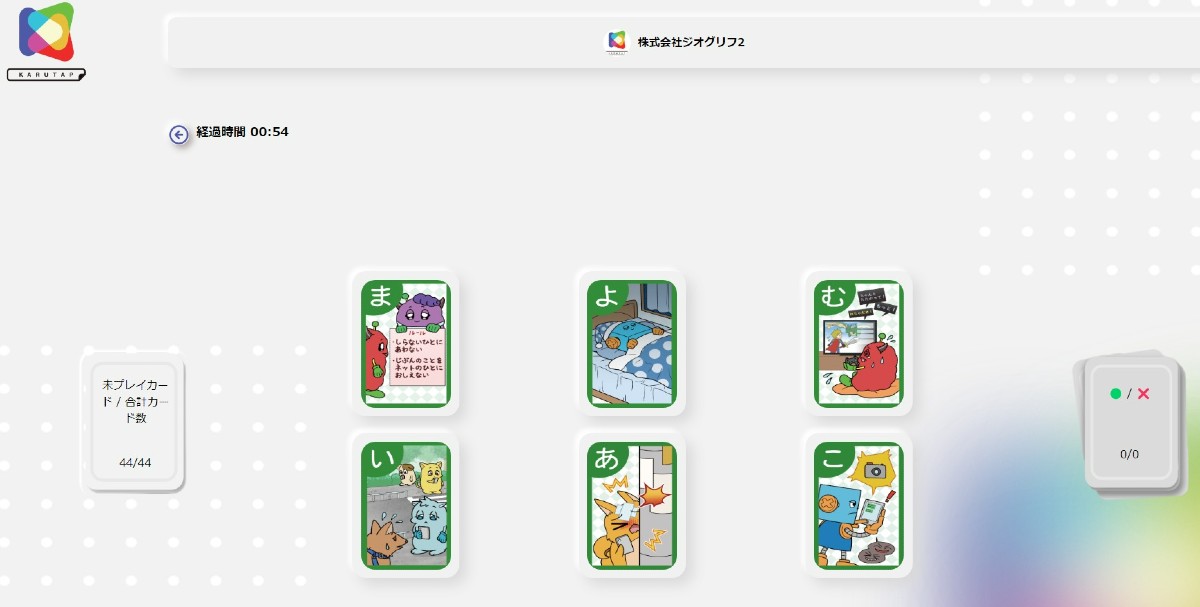This screenshot has height=607, width=1200.
Task: Select the よ karuta card
Action: point(632,343)
